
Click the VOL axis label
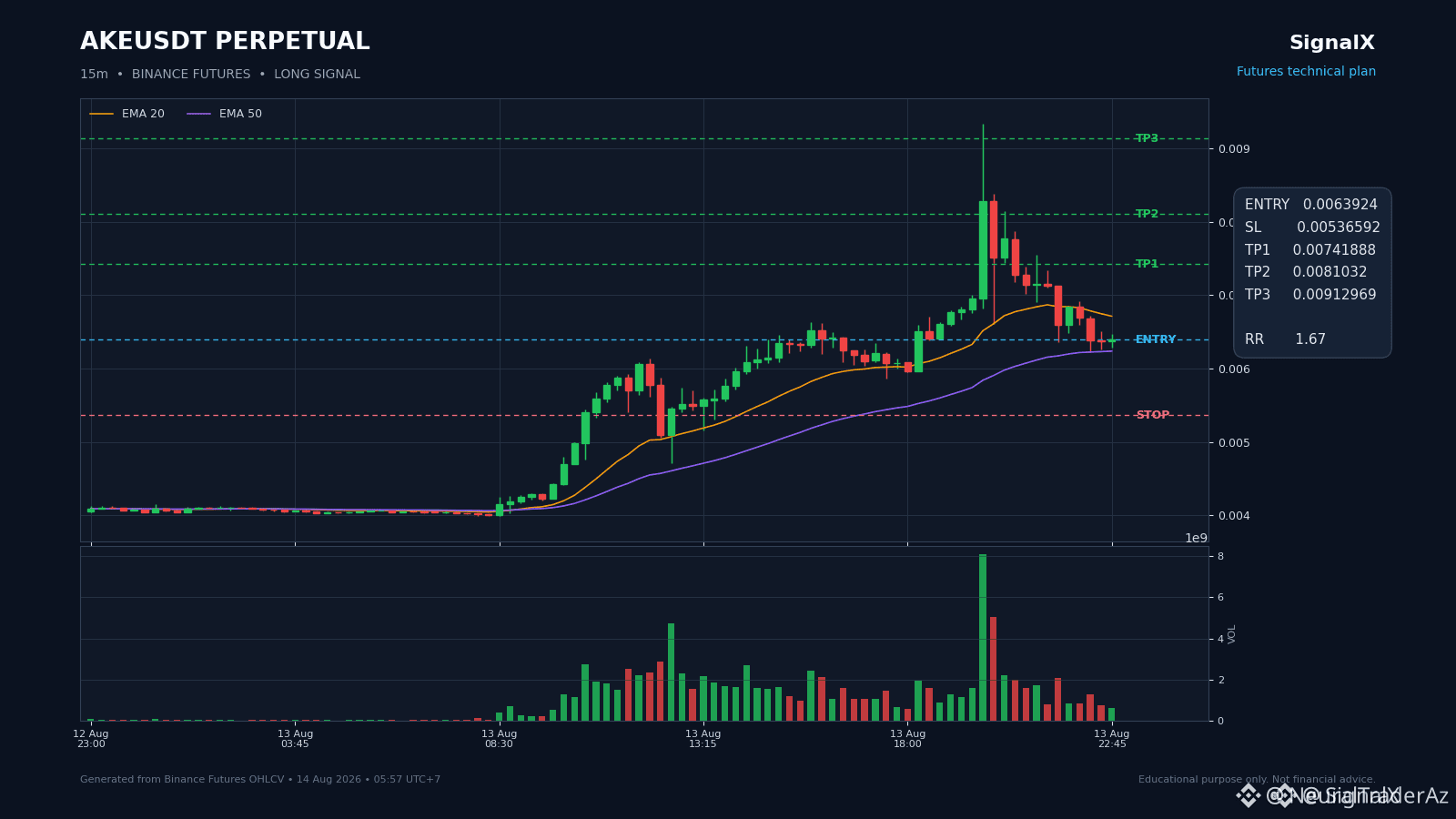pyautogui.click(x=1232, y=634)
